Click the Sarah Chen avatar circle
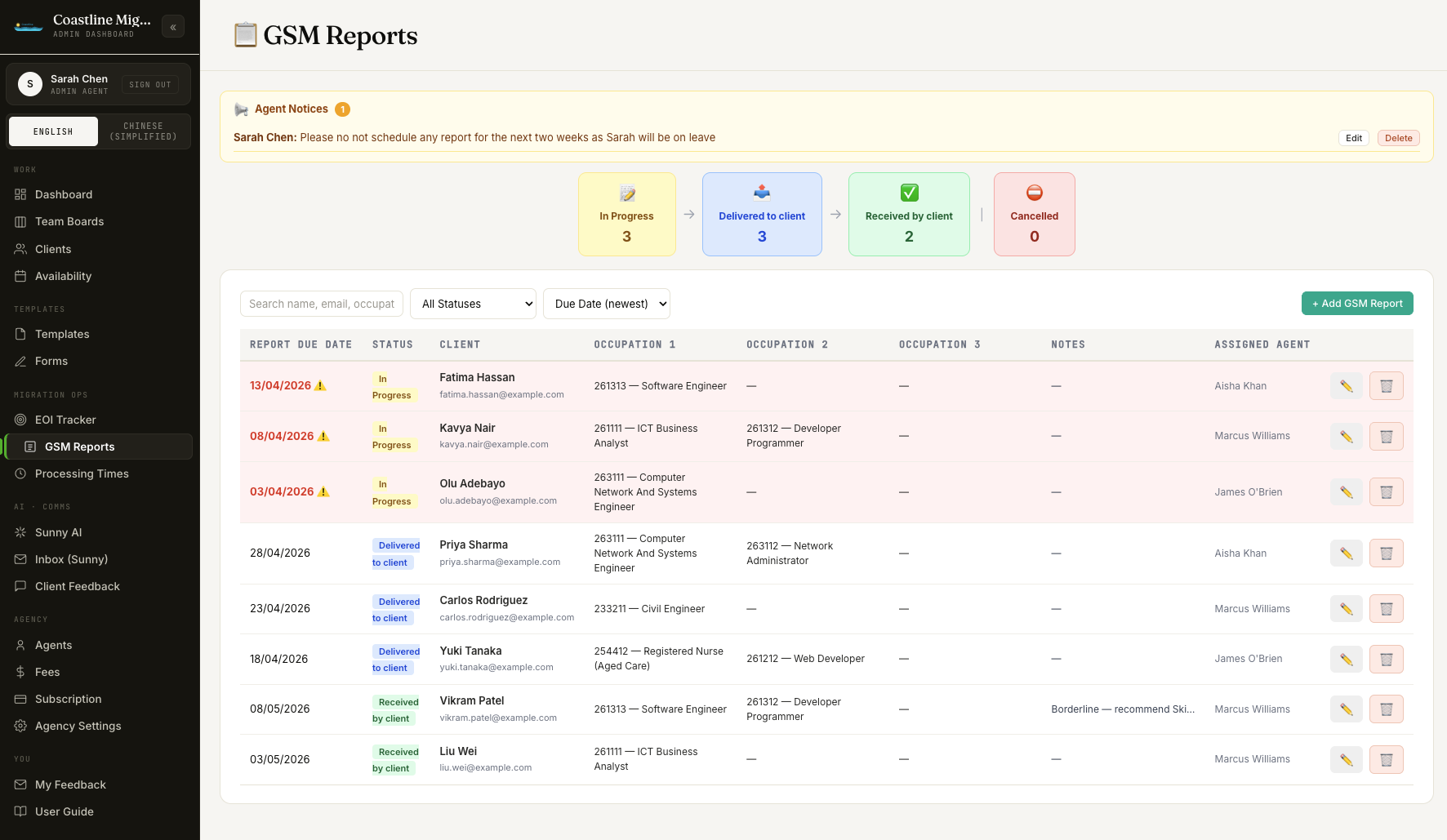The height and width of the screenshot is (840, 1447). [x=30, y=84]
